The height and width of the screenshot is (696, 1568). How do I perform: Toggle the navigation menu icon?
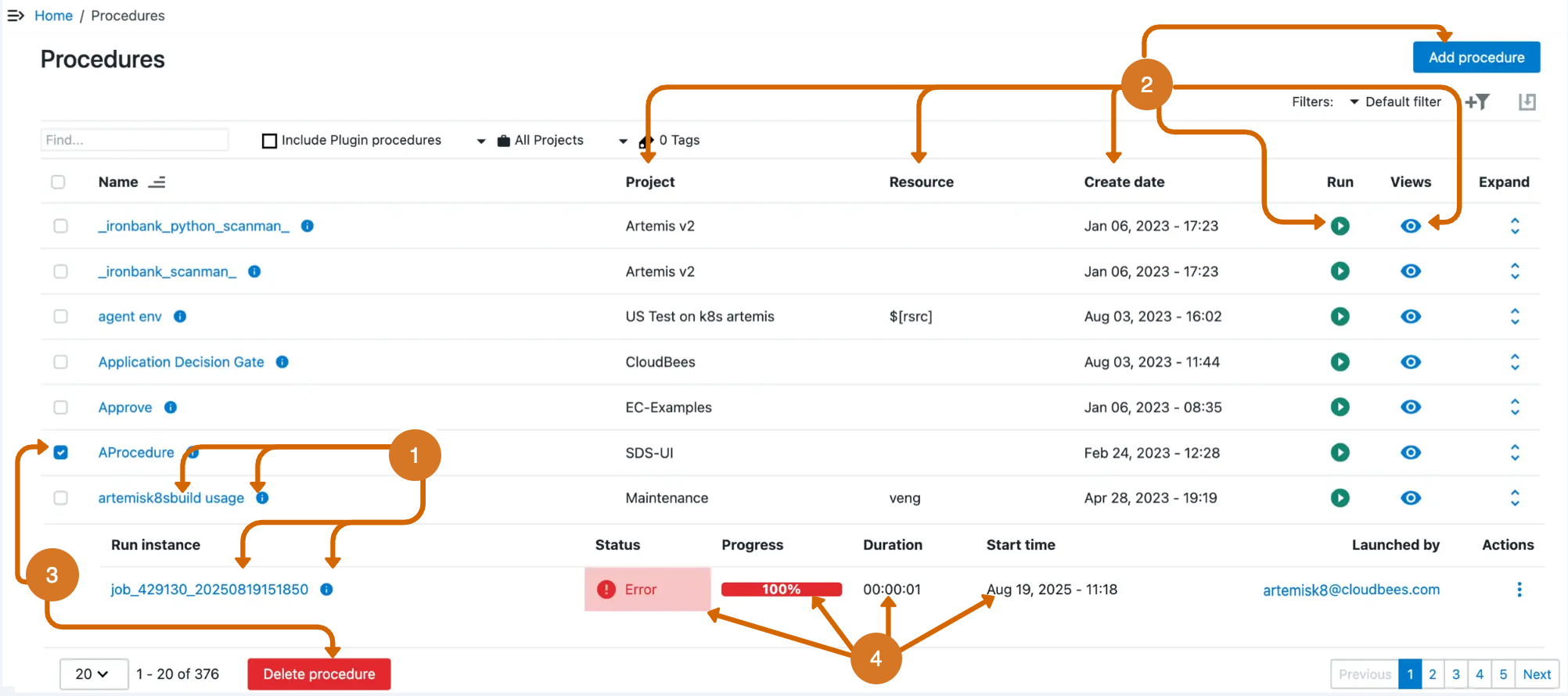coord(16,16)
